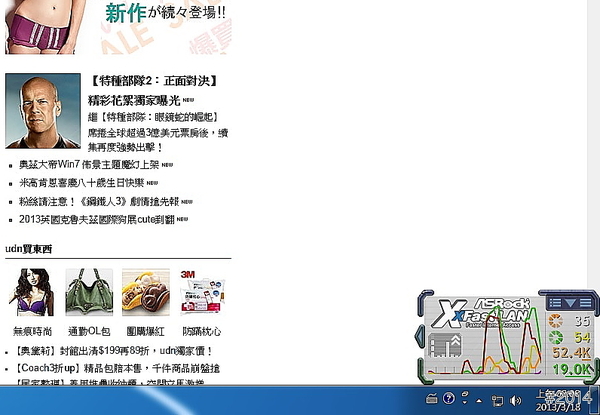Open the udn買東西 heading
Image resolution: width=600 pixels, height=415 pixels.
coord(29,249)
